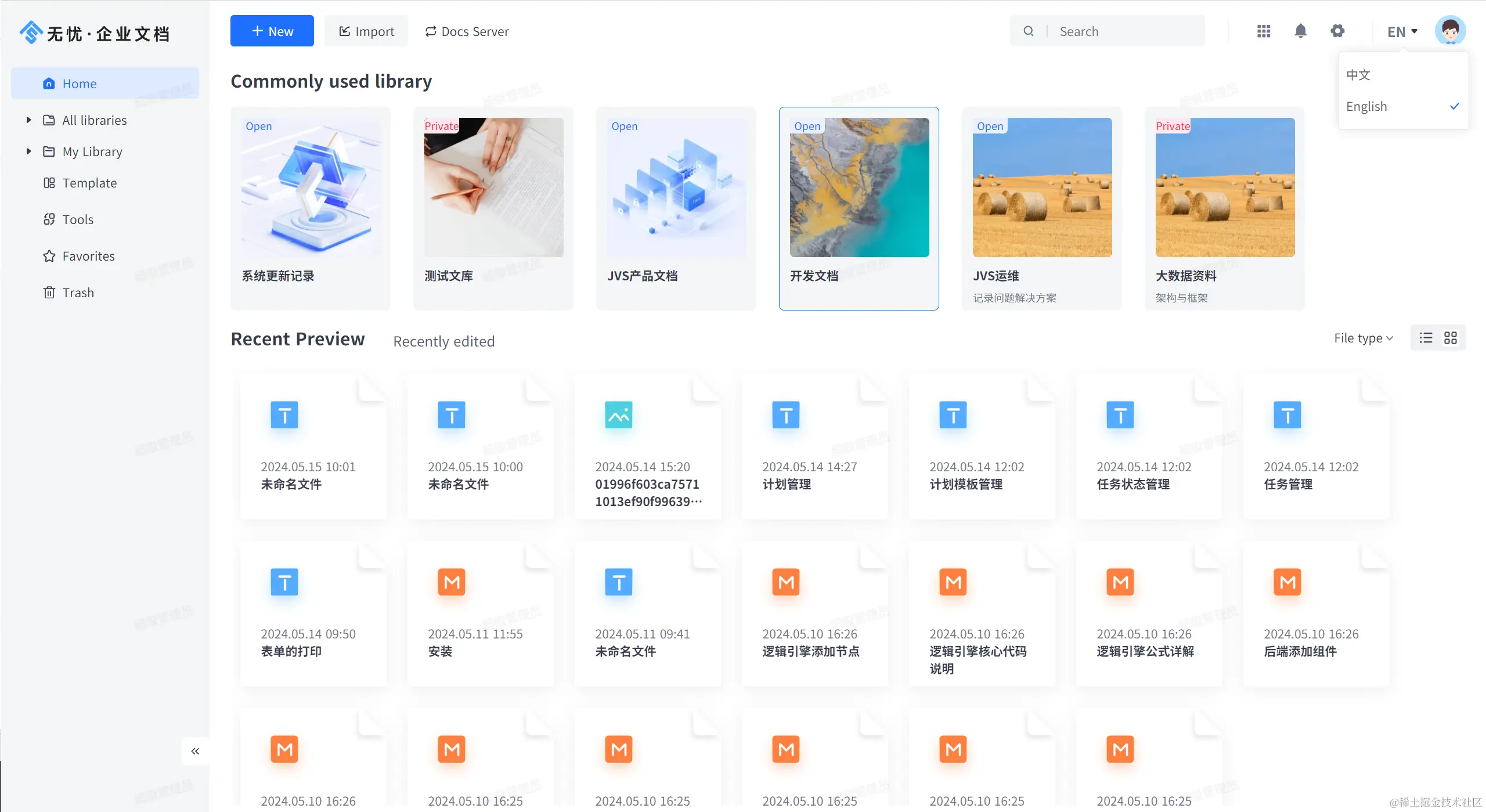
Task: Open the 开发文档 library thumbnail
Action: (859, 187)
